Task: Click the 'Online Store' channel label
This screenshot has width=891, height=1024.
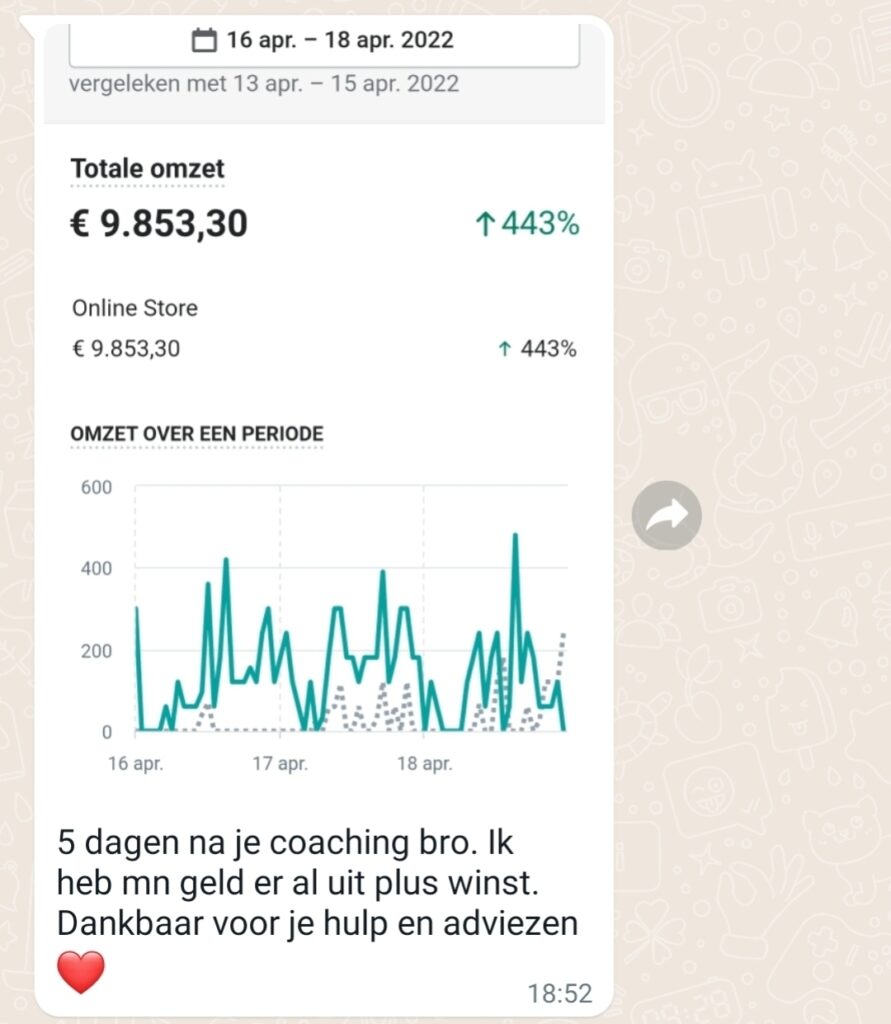Action: (135, 308)
